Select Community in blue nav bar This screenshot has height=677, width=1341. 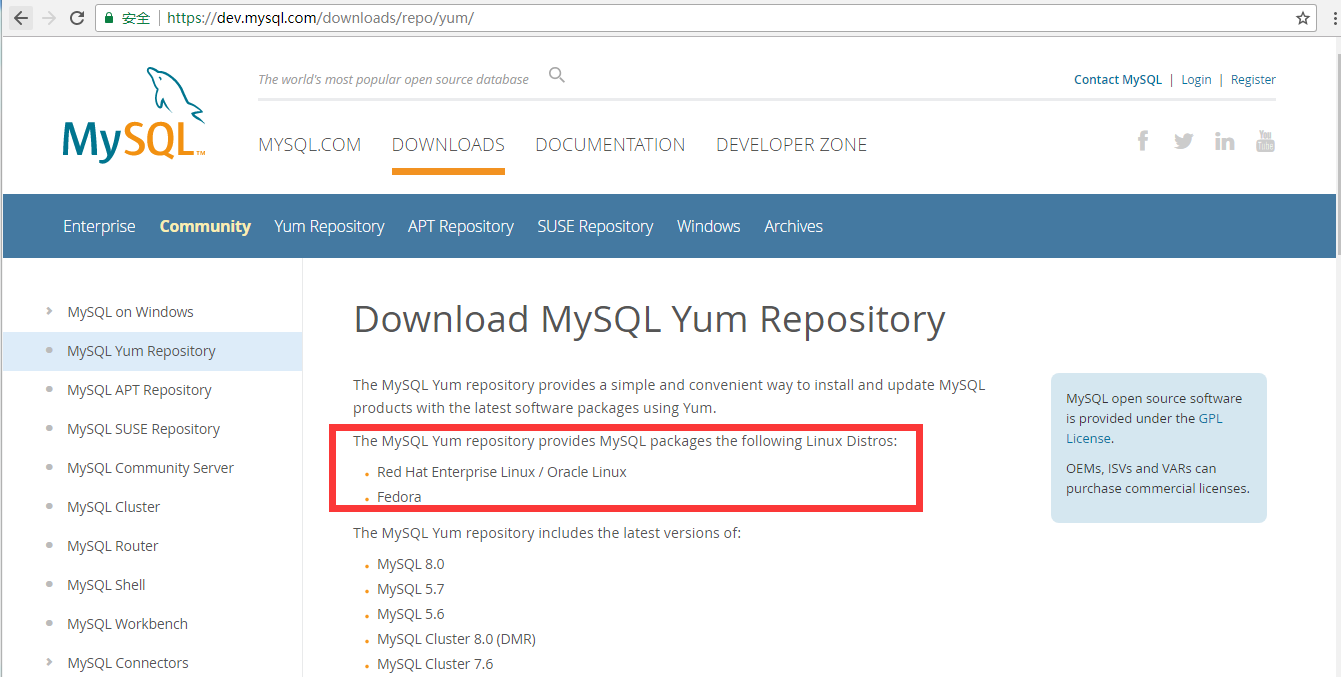pos(205,226)
